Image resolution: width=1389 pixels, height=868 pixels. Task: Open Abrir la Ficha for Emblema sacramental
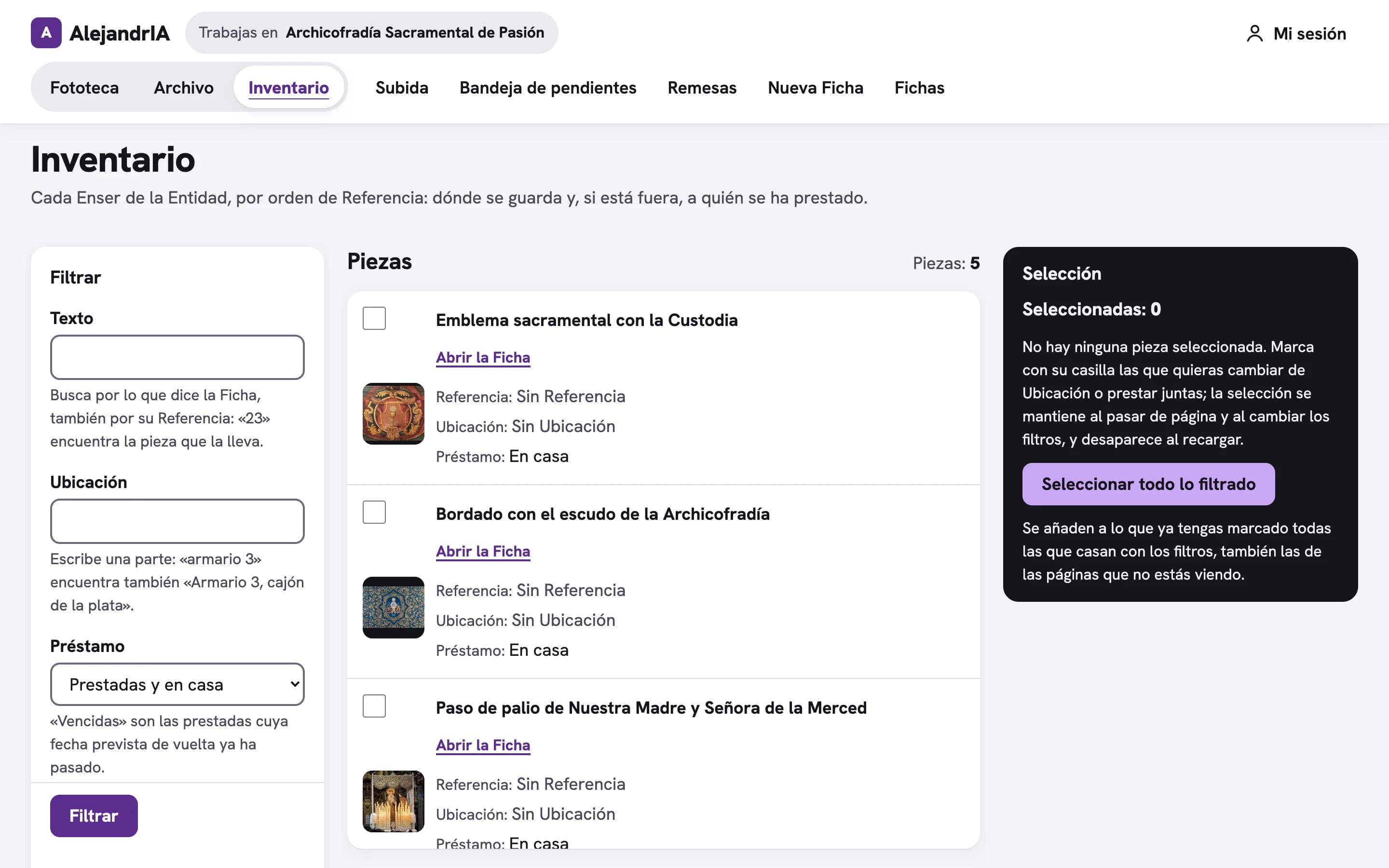[483, 357]
